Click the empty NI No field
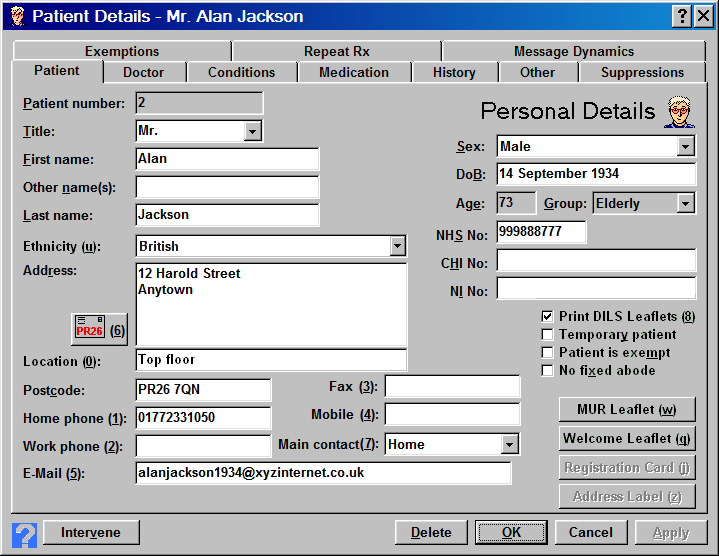Viewport: 719px width, 556px height. pyautogui.click(x=596, y=288)
